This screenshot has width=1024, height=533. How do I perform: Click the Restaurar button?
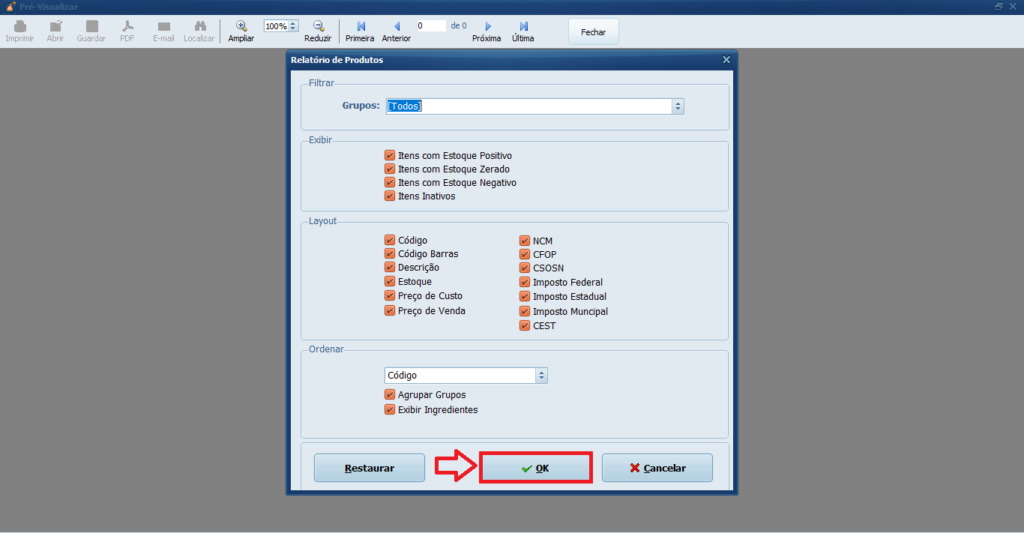point(370,468)
